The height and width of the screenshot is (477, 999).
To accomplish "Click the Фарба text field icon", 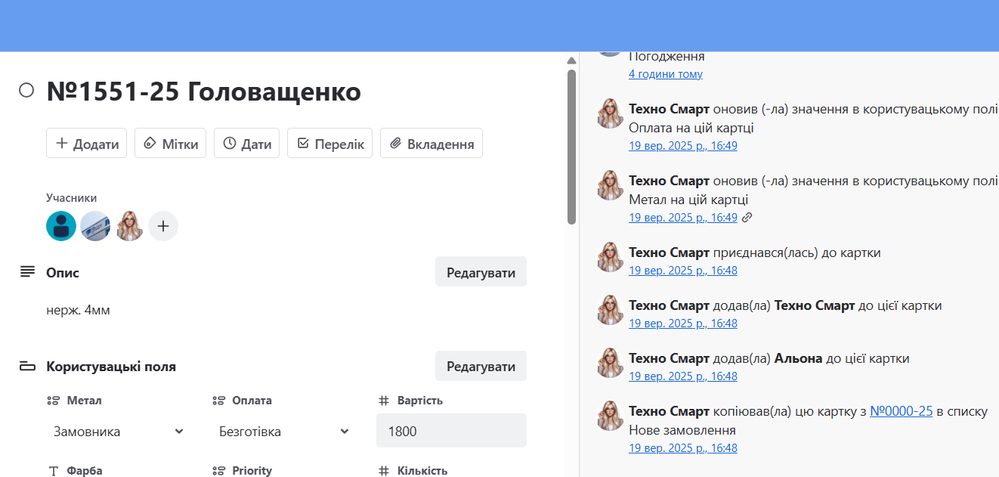I will click(x=54, y=471).
